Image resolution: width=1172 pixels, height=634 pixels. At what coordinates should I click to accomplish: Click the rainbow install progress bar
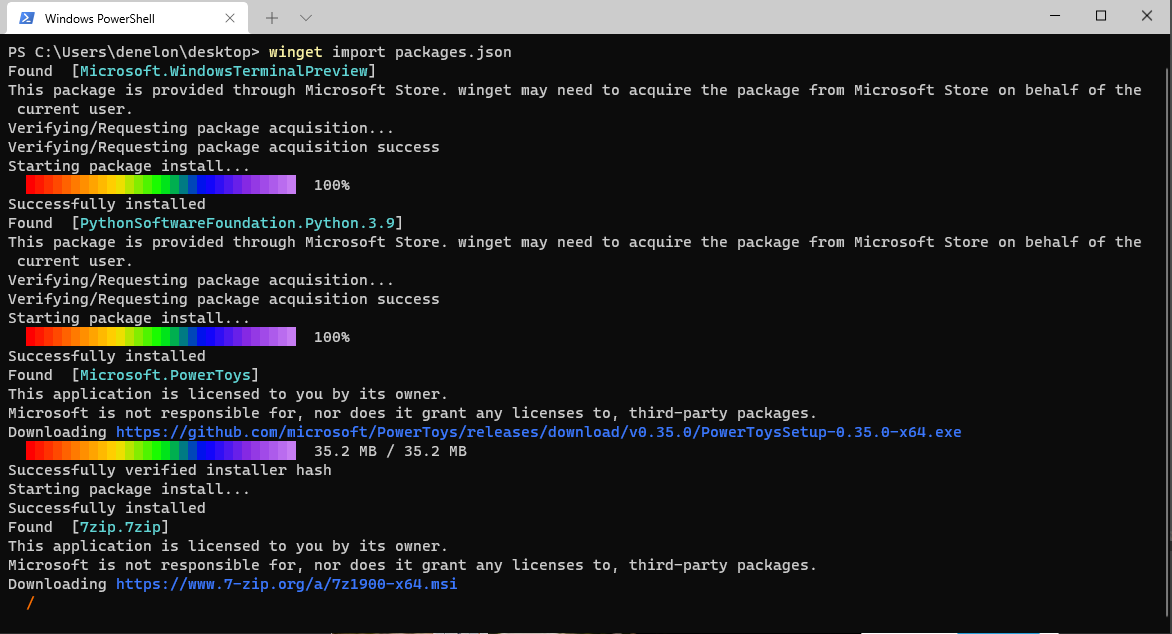coord(160,184)
